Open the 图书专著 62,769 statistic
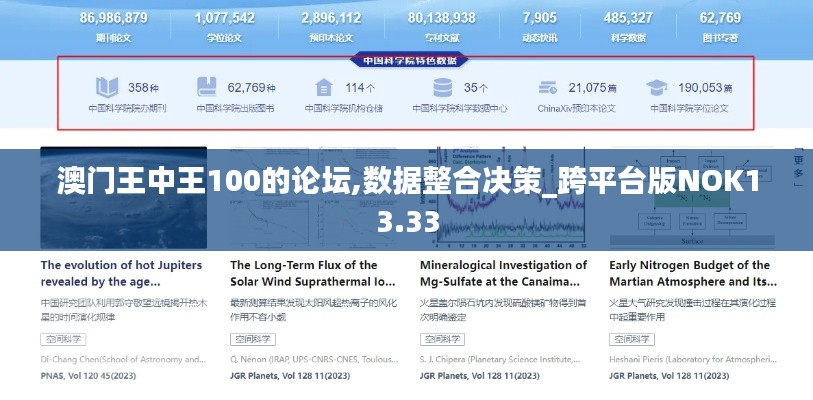This screenshot has height=400, width=813. pos(720,26)
